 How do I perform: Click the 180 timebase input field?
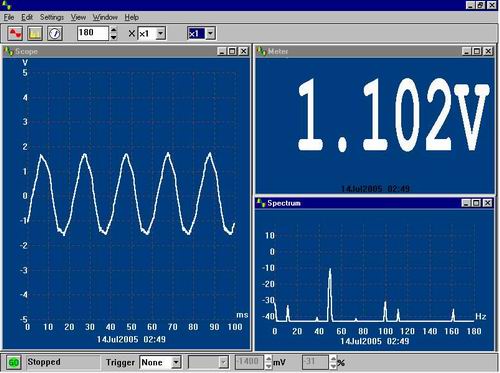pyautogui.click(x=93, y=33)
